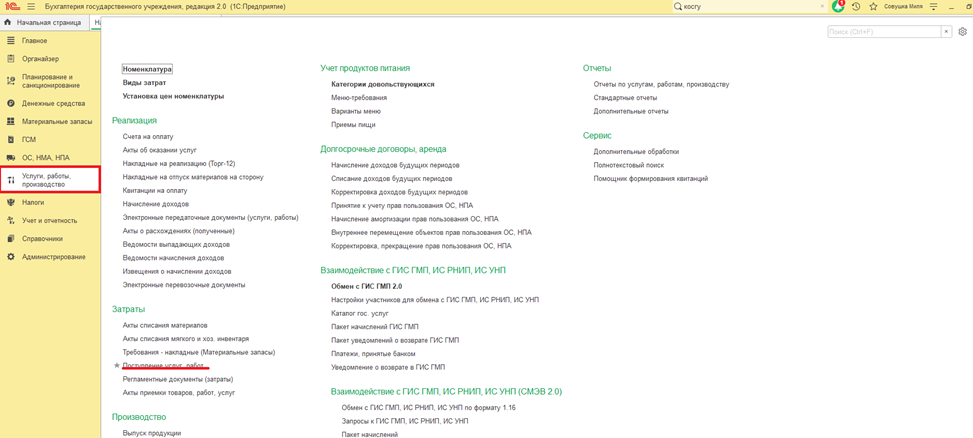The image size is (973, 438).
Task: Open Отчеты по услугам, работам, производству
Action: (661, 84)
